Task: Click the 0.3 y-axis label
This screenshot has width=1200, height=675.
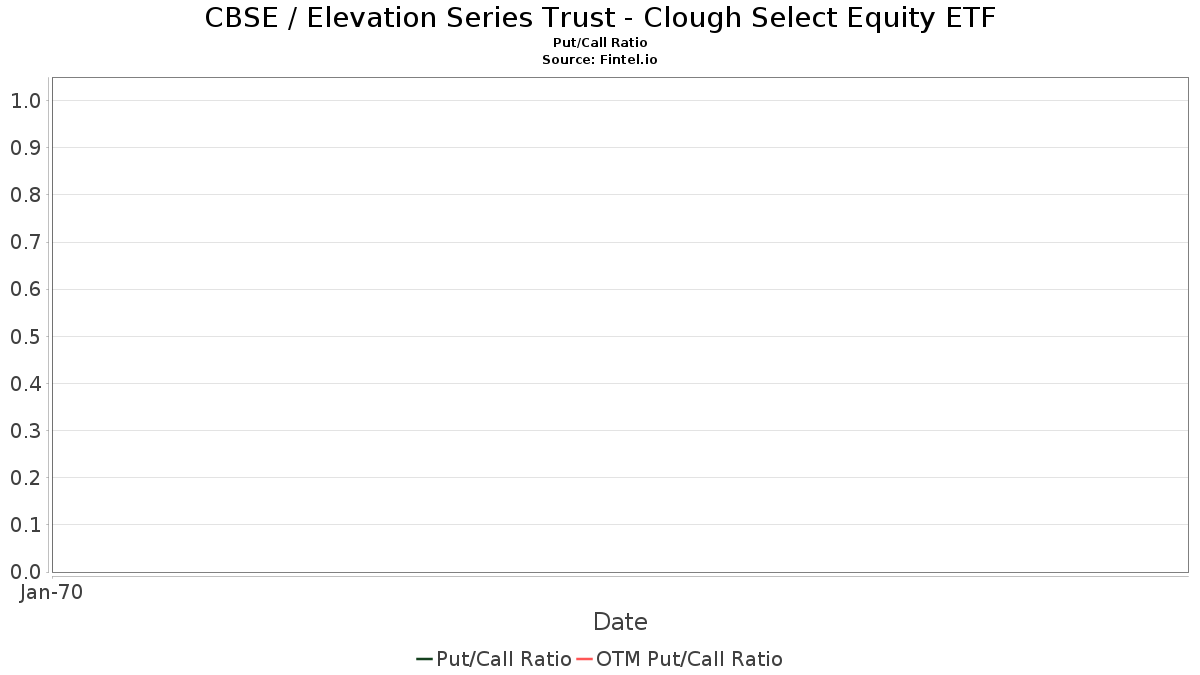Action: [x=25, y=431]
